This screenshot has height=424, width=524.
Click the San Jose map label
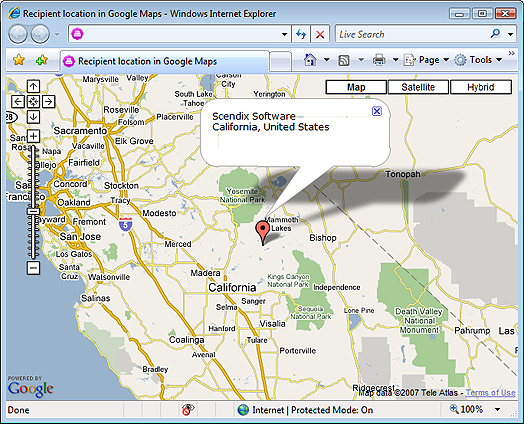[80, 237]
